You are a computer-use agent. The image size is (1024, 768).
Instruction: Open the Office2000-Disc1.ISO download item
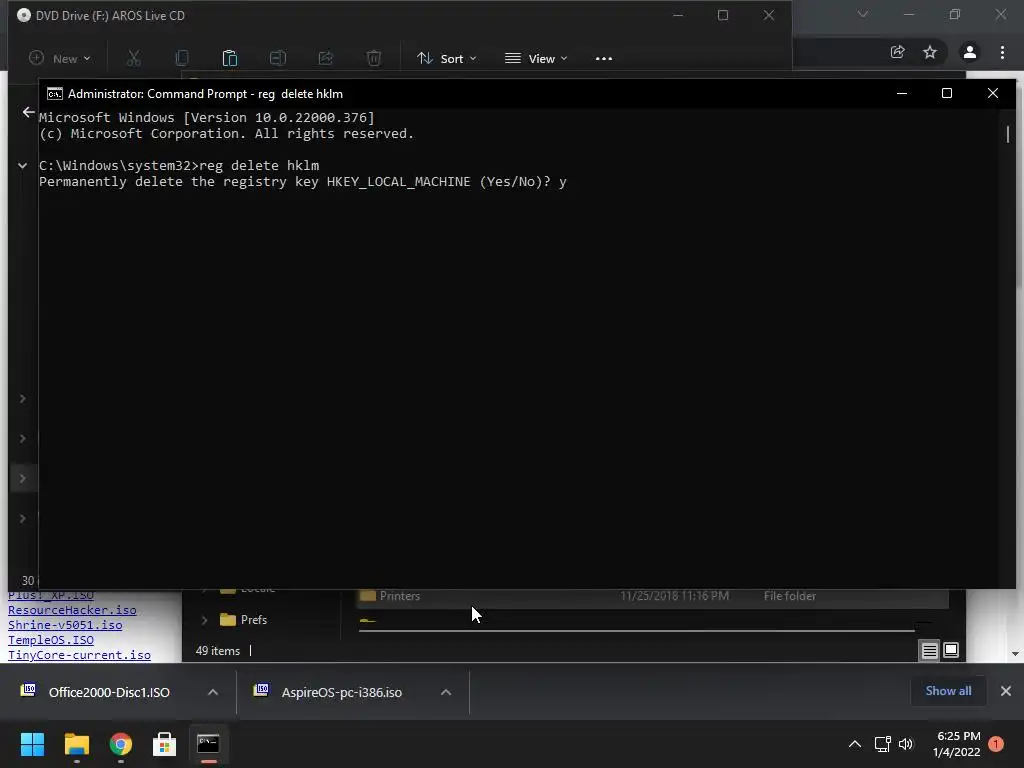tap(108, 692)
